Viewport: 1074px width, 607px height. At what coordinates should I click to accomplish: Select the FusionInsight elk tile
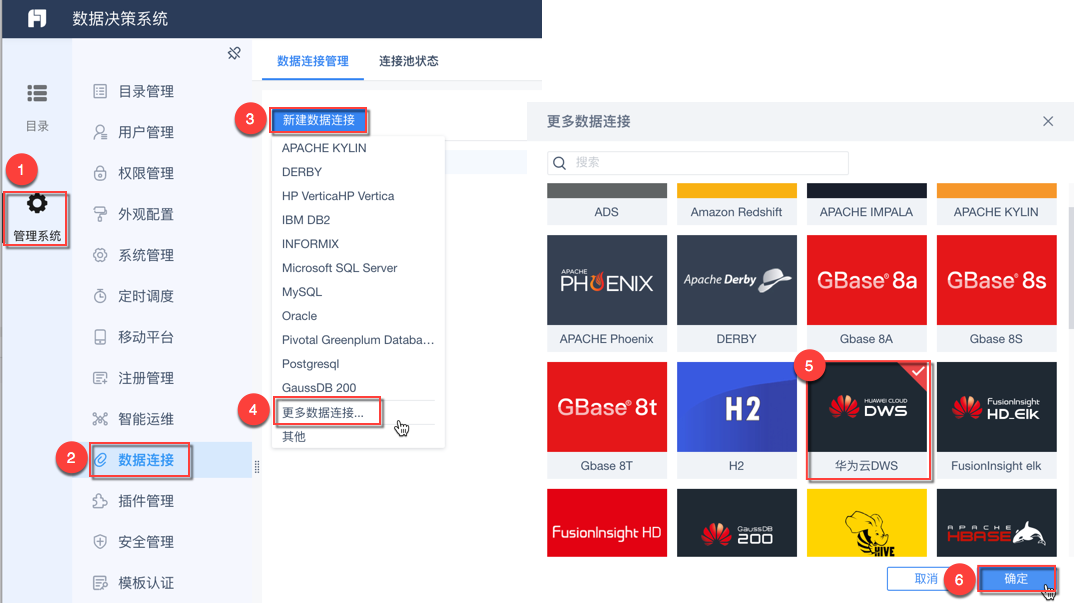click(997, 420)
